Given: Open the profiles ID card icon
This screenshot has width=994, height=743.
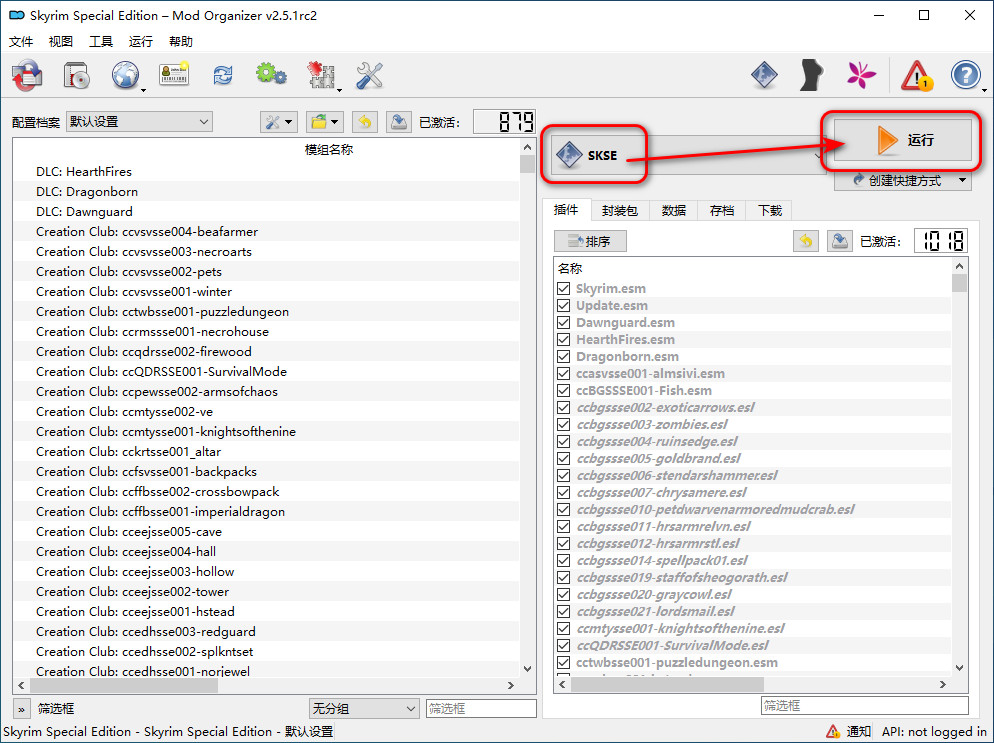Looking at the screenshot, I should point(174,75).
